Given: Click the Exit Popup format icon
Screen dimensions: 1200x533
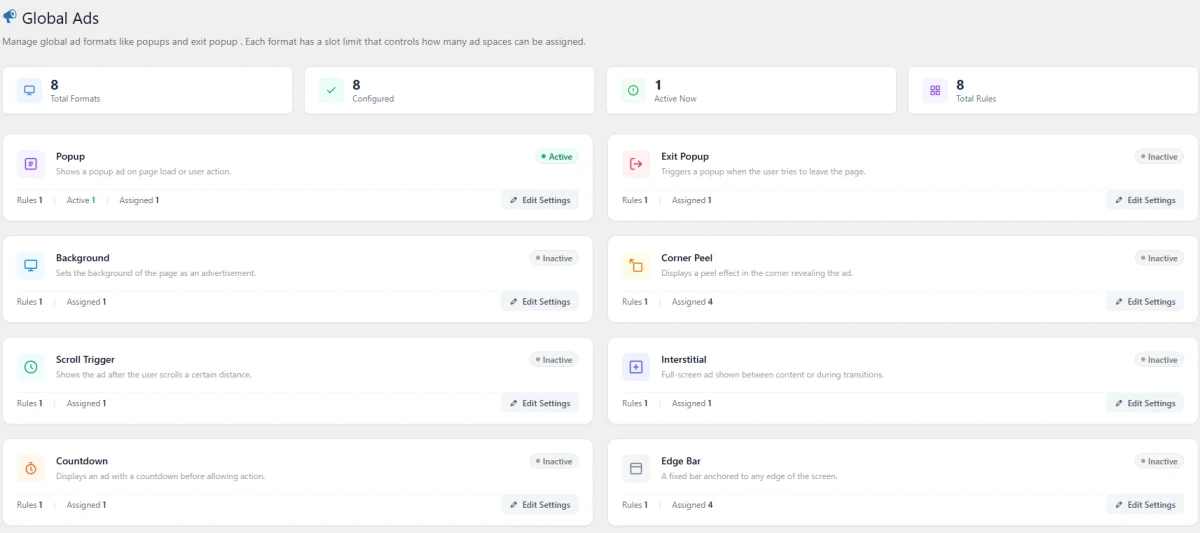Looking at the screenshot, I should tap(635, 164).
